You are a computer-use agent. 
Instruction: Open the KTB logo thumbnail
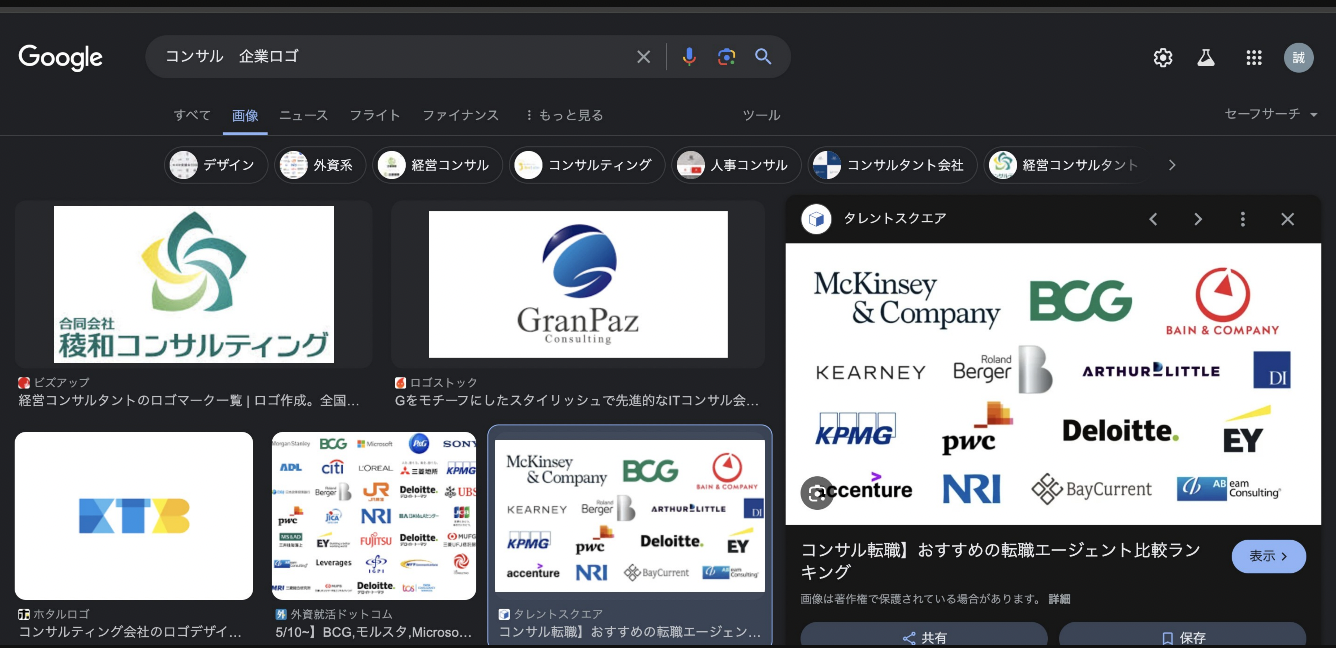pos(134,516)
